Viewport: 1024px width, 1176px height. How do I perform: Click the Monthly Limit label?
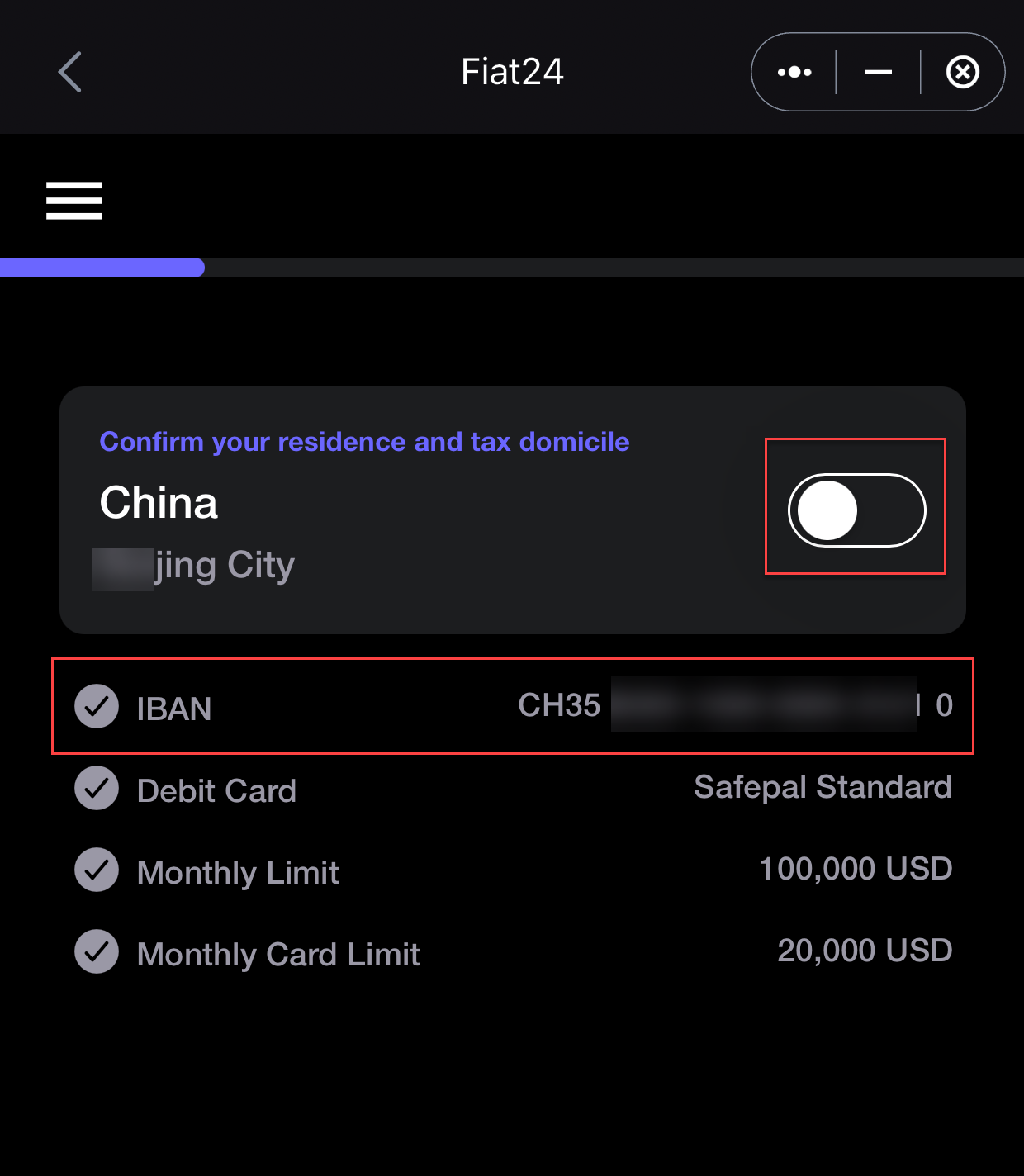coord(238,873)
